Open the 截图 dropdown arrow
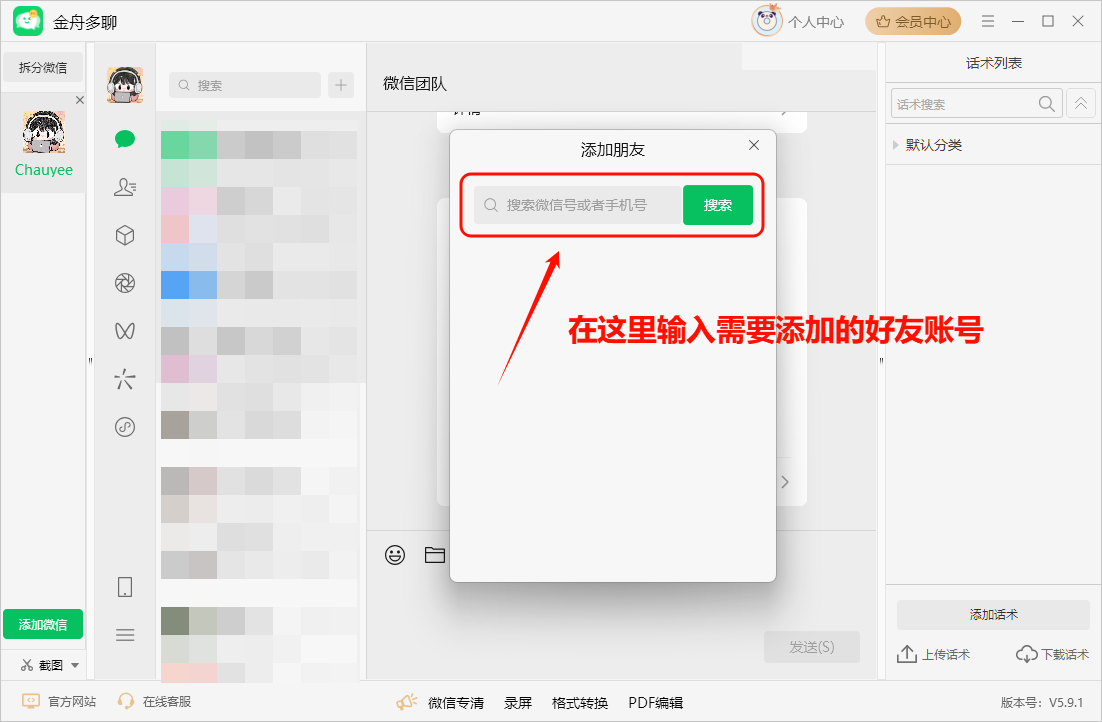1102x722 pixels. coord(75,665)
